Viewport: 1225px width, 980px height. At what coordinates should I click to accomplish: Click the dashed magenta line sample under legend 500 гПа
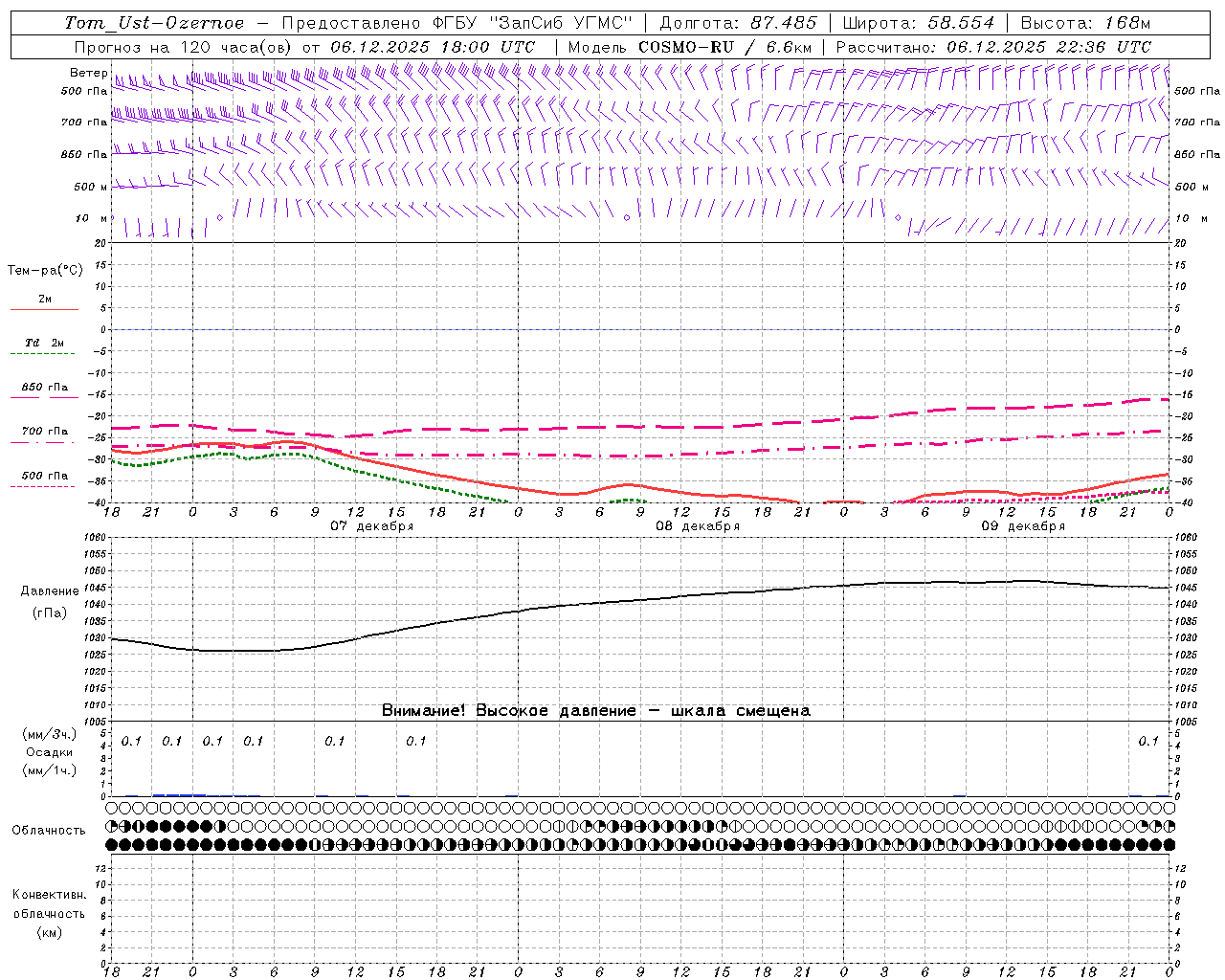[x=42, y=486]
